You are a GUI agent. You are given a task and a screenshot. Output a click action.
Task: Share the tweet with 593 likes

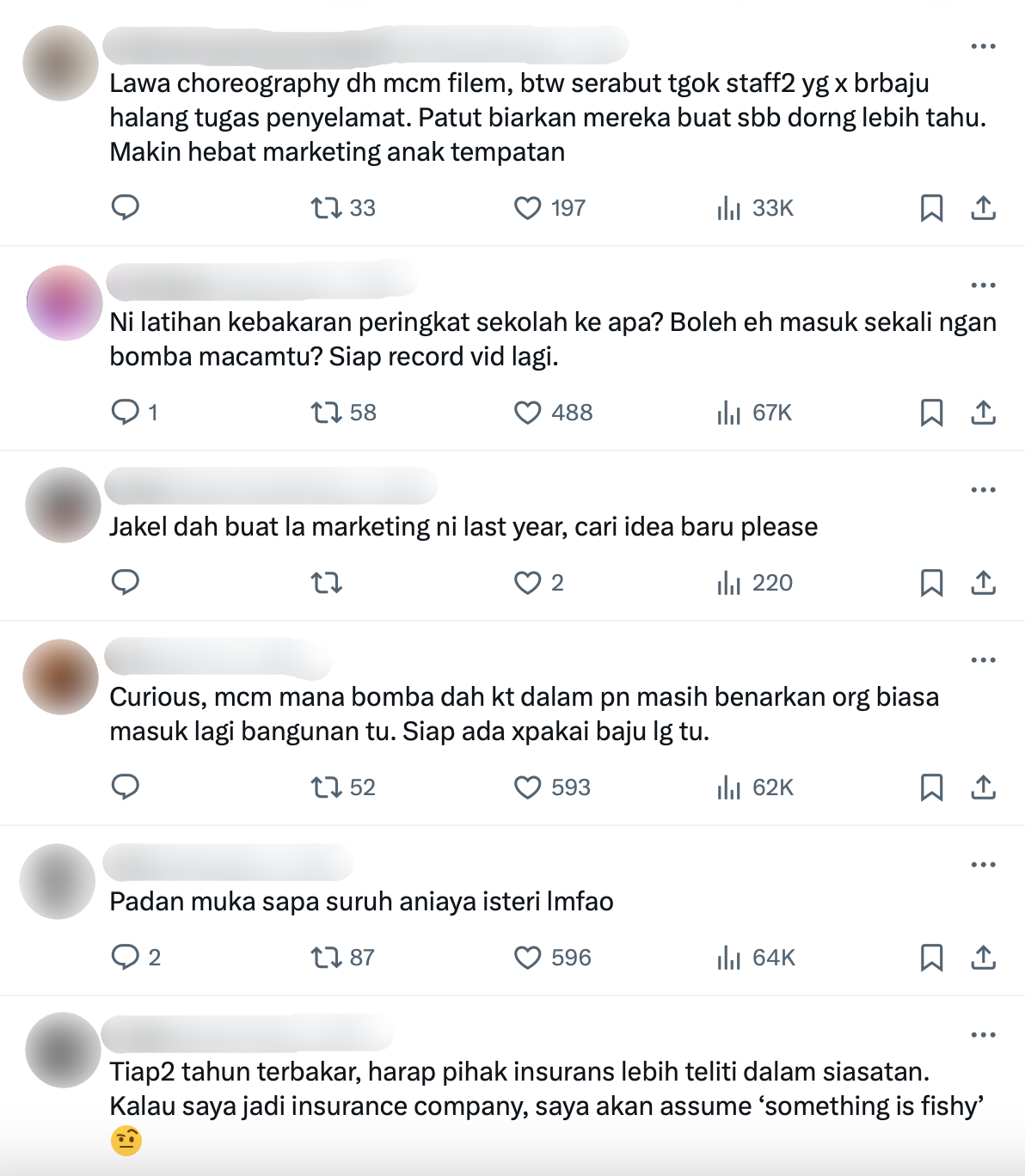[983, 787]
